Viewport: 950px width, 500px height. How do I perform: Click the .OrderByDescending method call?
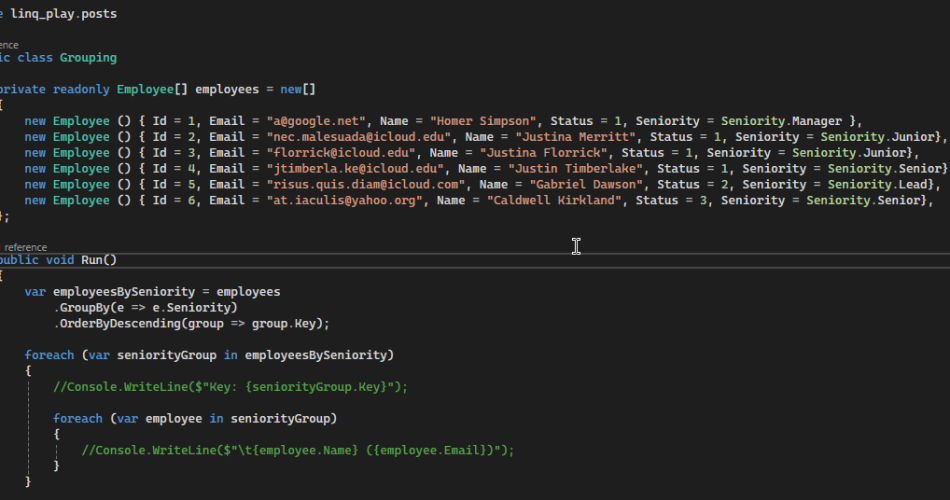[116, 323]
